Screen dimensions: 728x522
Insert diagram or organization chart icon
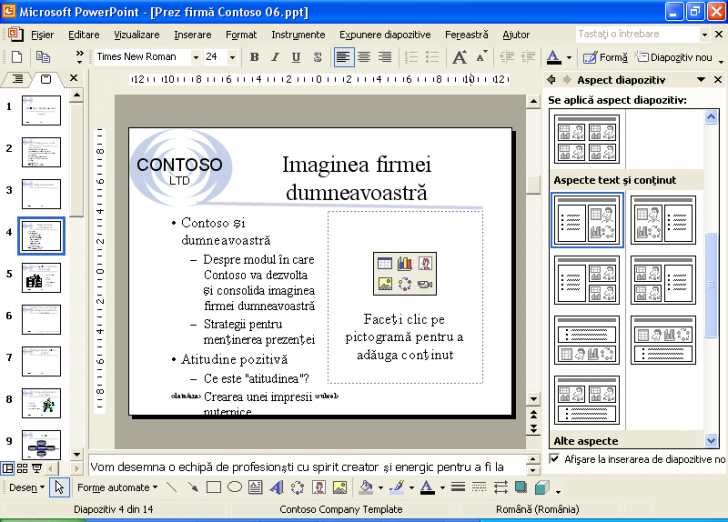tap(297, 487)
